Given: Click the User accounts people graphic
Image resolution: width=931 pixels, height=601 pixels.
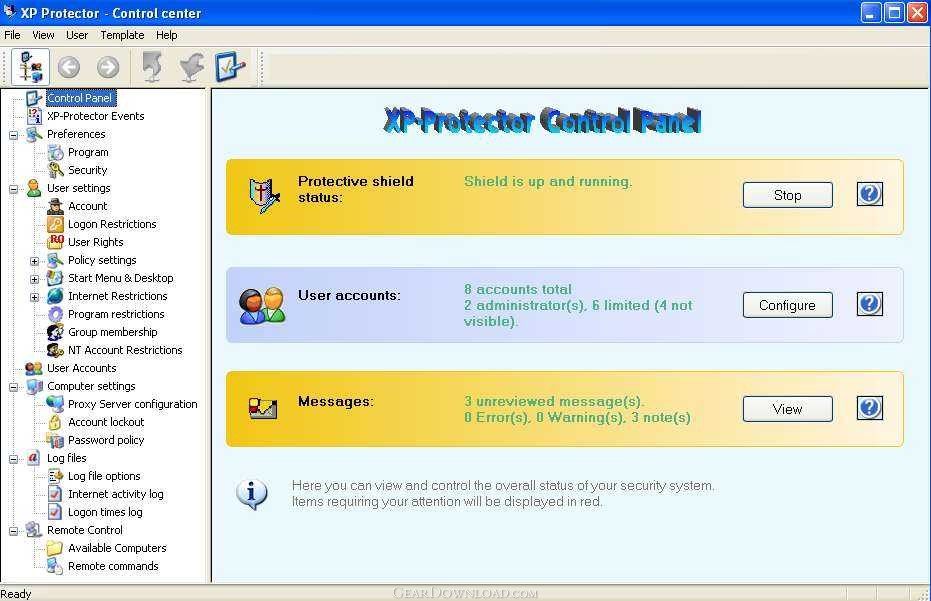Looking at the screenshot, I should coord(262,305).
